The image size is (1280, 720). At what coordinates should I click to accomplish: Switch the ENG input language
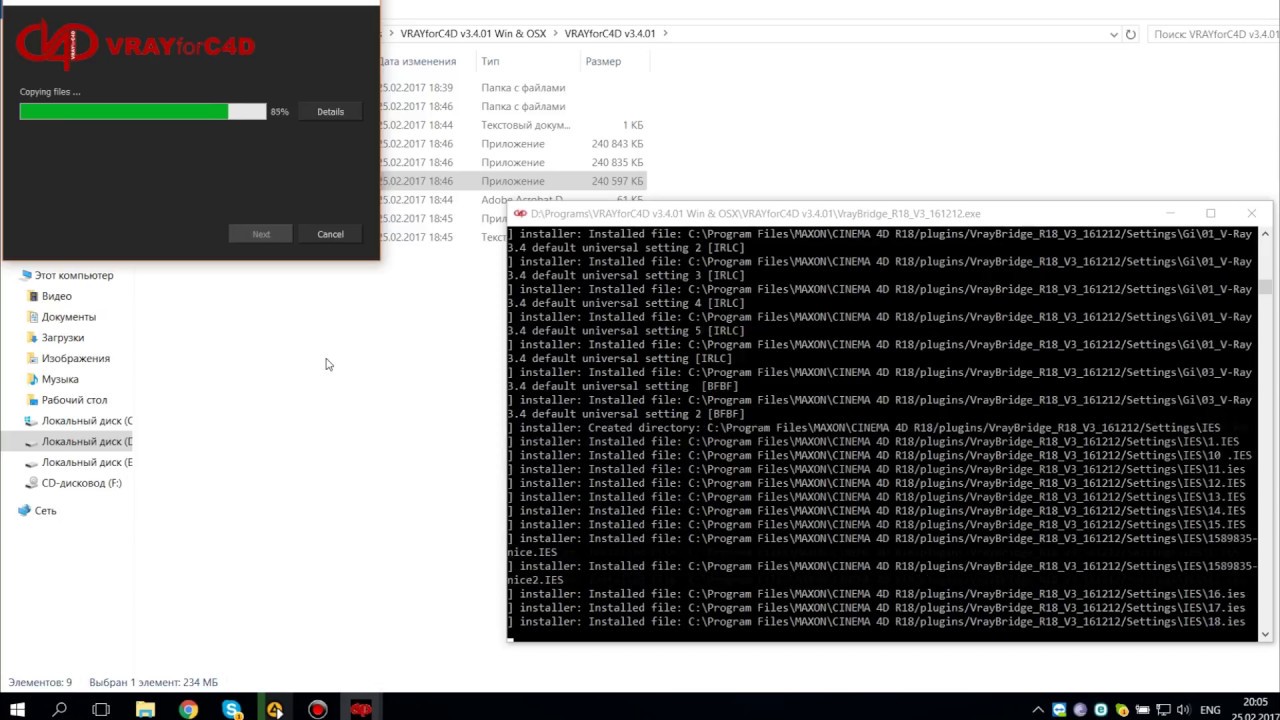(1210, 710)
